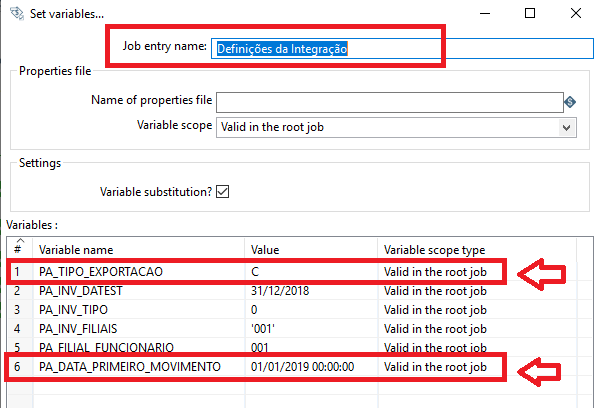The height and width of the screenshot is (408, 597).
Task: Click the Variable name column header
Action: 139,250
